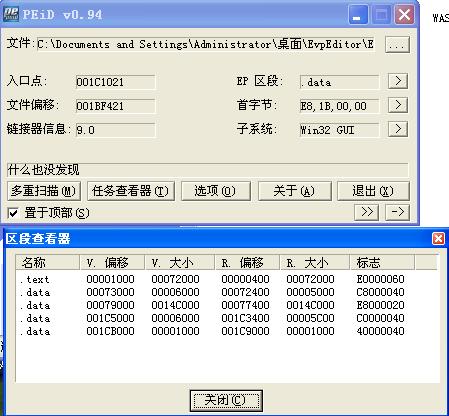Sort by 名称 column header

(x=48, y=262)
